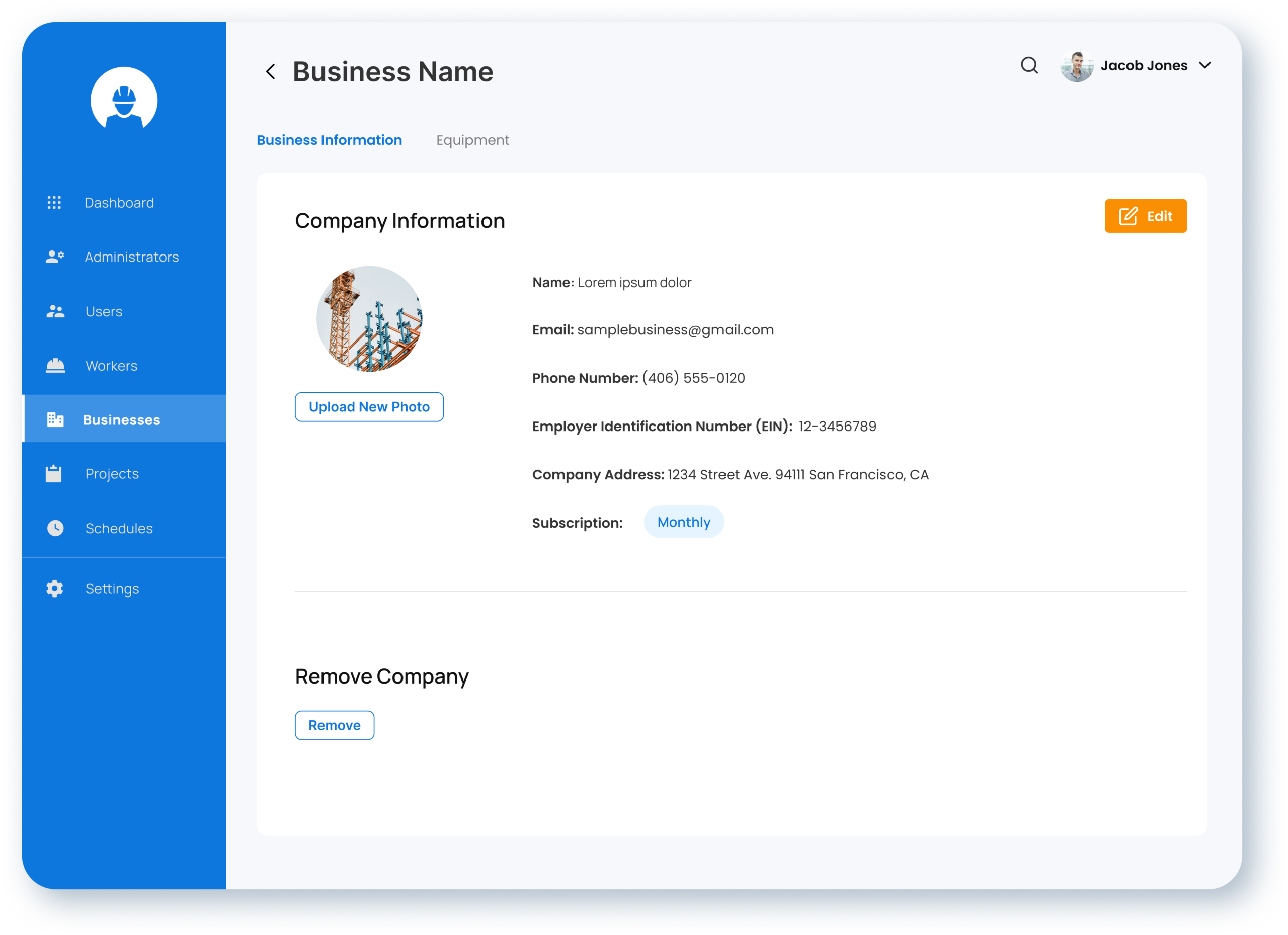Click the Dashboard grid icon

(x=54, y=203)
